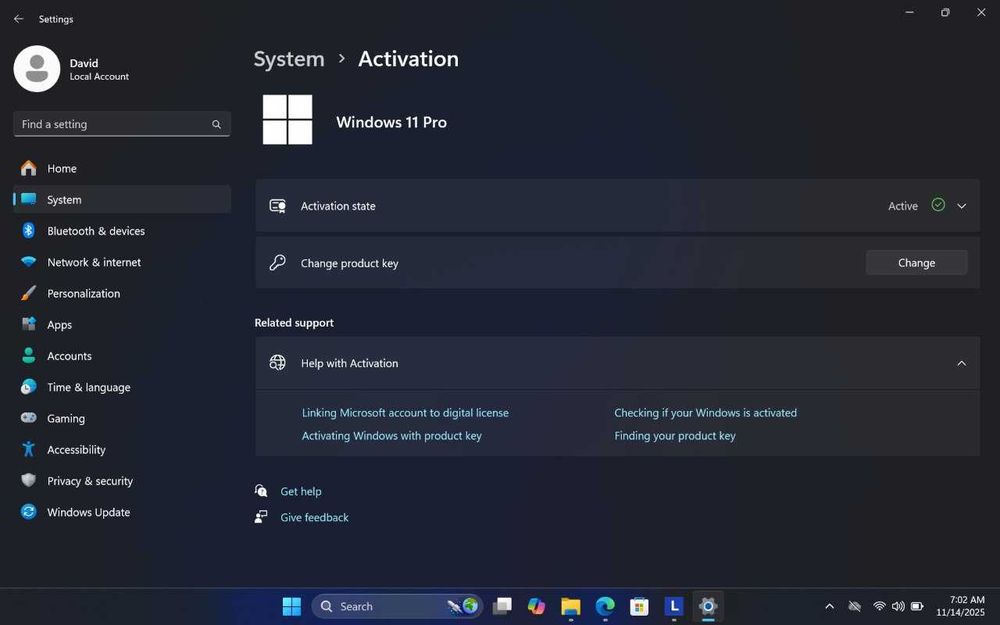Click the back arrow in Settings

pyautogui.click(x=18, y=19)
